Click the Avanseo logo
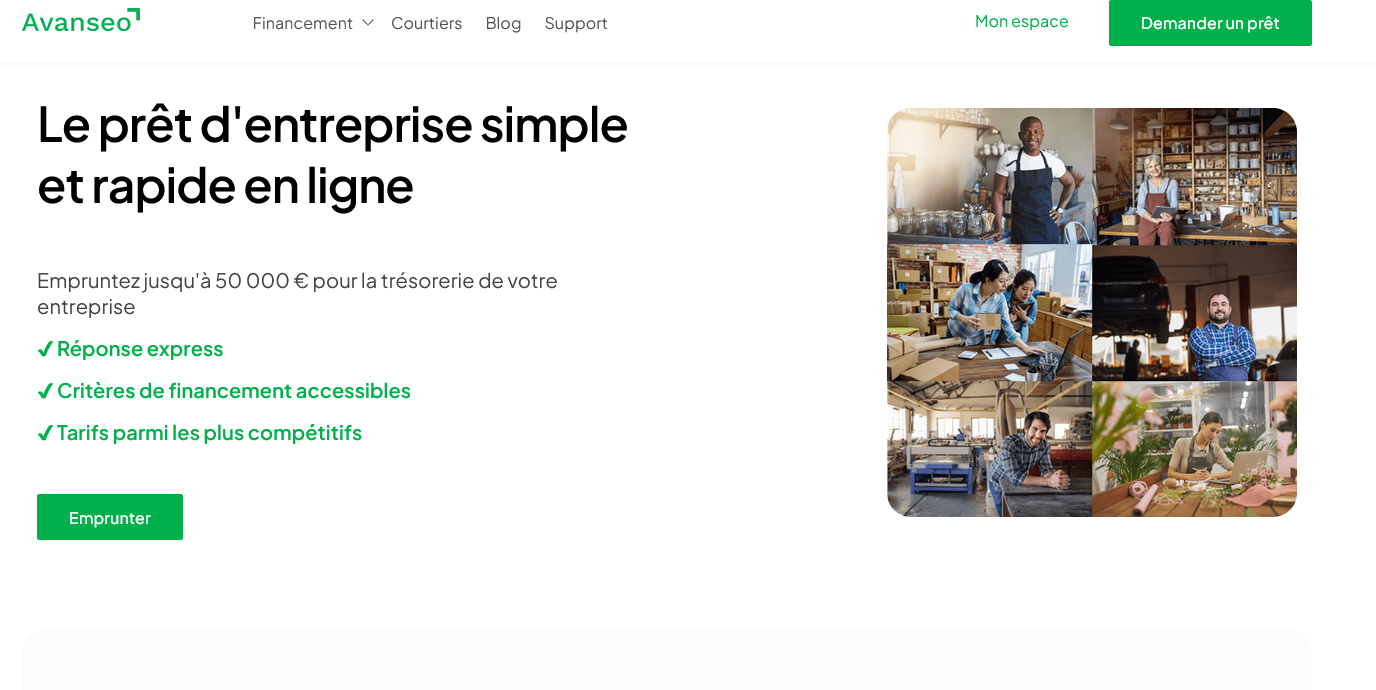1376x690 pixels. pyautogui.click(x=81, y=21)
